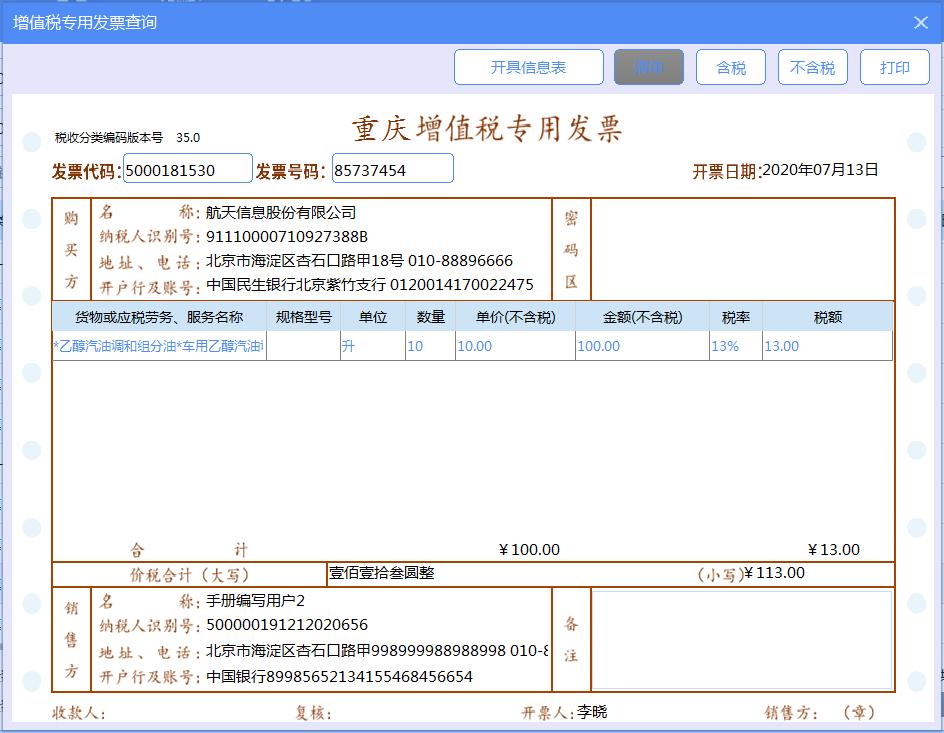Click the 货物或应税劳务、服务名称 column header
The image size is (944, 733).
point(160,316)
